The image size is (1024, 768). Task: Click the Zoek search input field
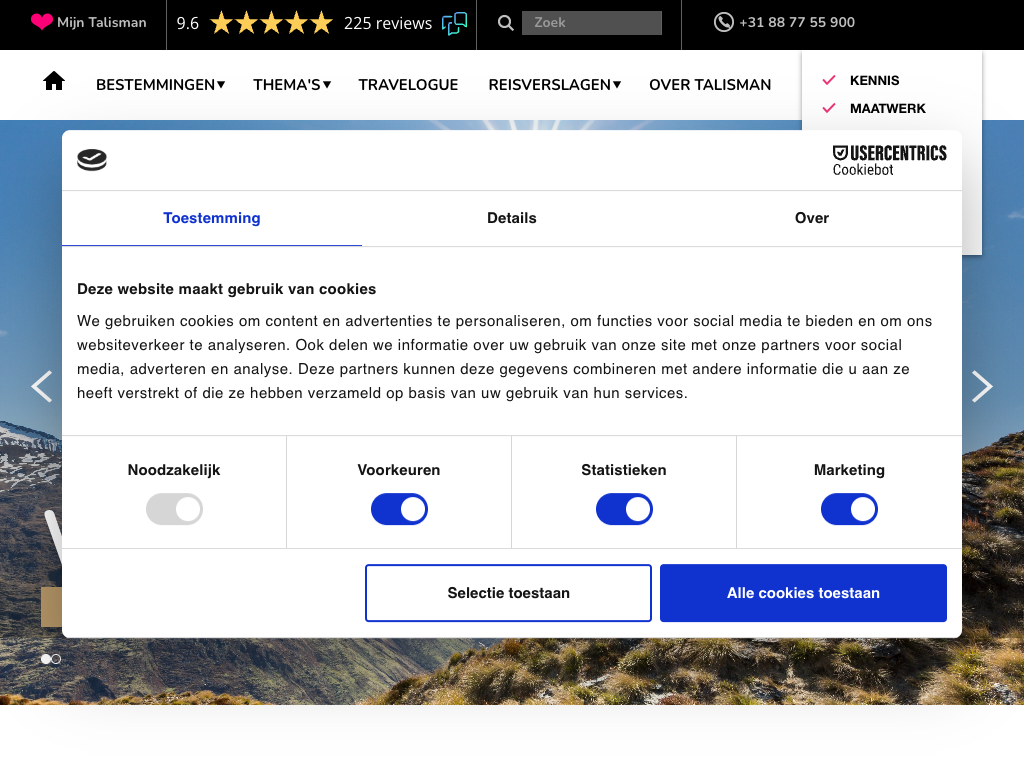coord(591,23)
